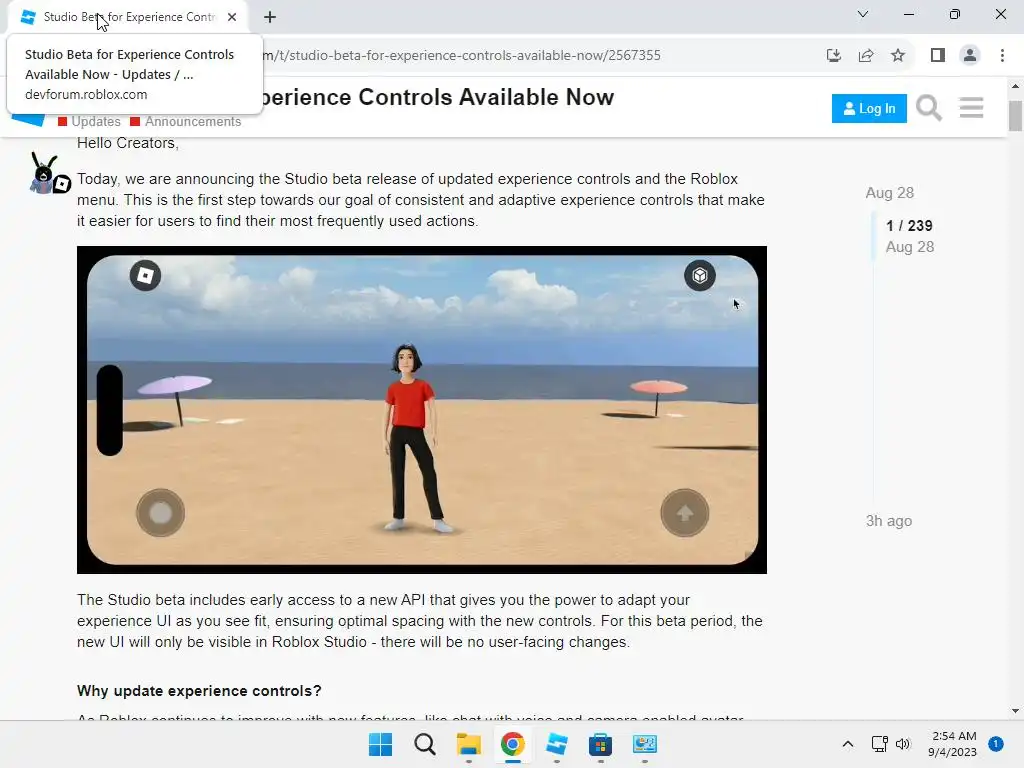This screenshot has height=768, width=1024.
Task: Open the Chrome profile avatar
Action: (970, 56)
